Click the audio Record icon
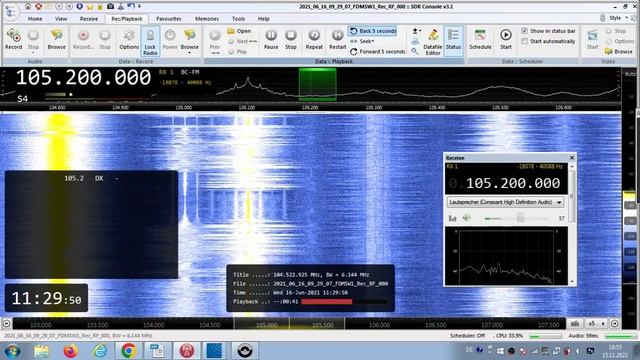Image resolution: width=640 pixels, height=360 pixels. click(x=13, y=39)
